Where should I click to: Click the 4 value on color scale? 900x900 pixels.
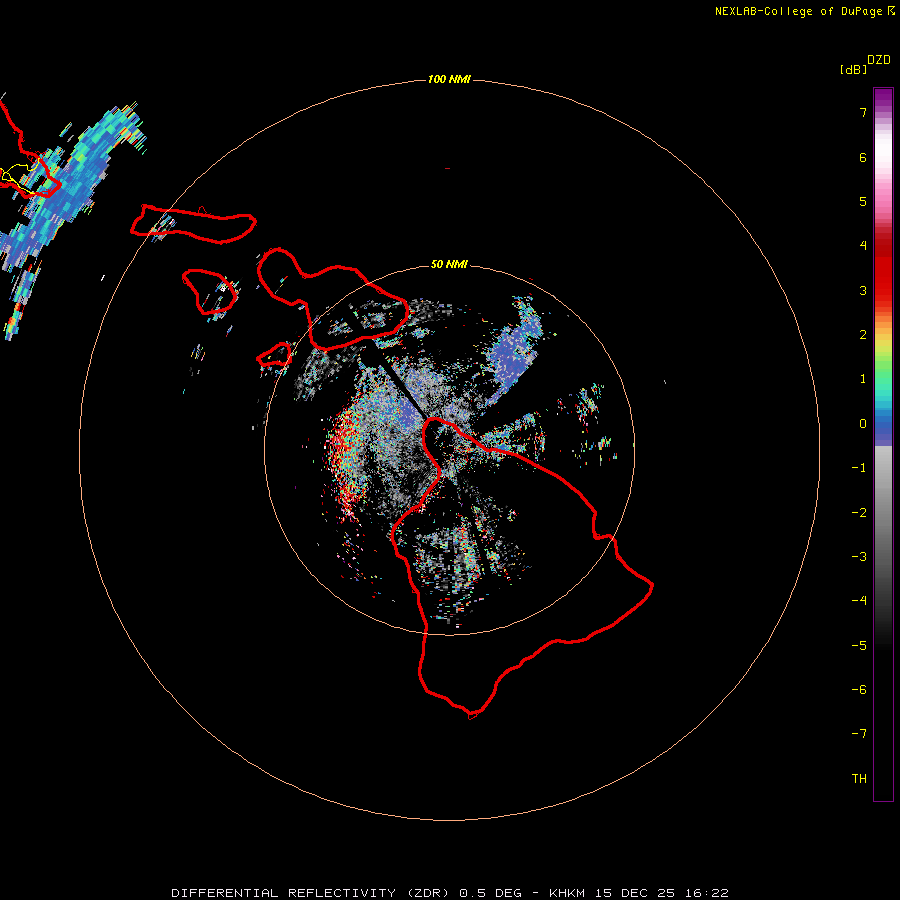pos(863,246)
